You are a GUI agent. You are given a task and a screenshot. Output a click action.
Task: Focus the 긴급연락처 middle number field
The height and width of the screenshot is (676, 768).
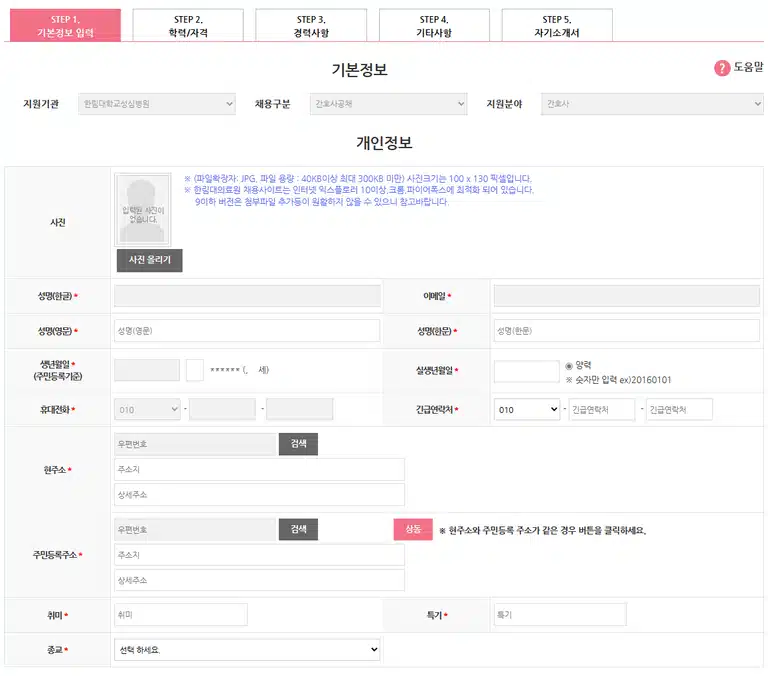point(602,409)
